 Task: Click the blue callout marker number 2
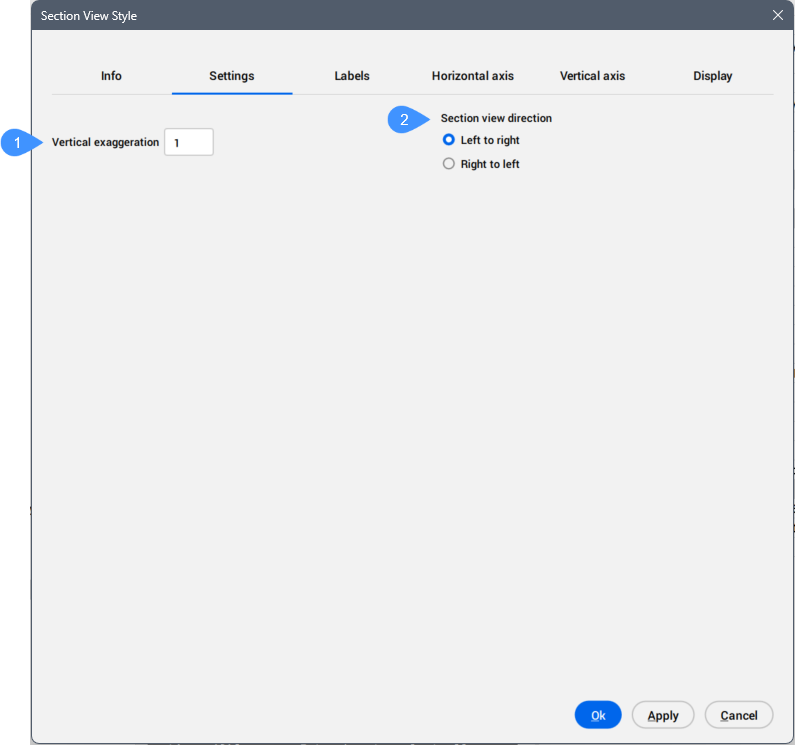pyautogui.click(x=404, y=119)
